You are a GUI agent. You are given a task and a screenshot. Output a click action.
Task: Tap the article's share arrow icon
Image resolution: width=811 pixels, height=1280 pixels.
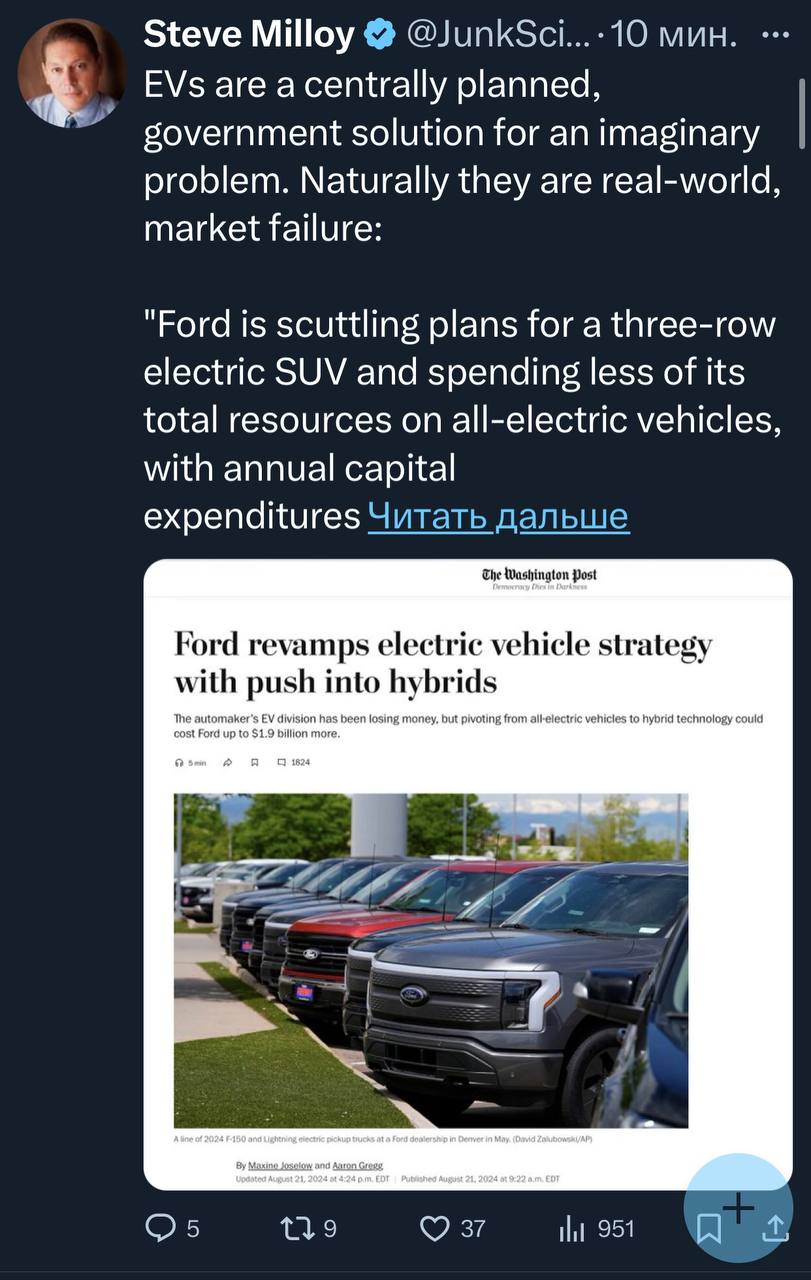point(227,762)
